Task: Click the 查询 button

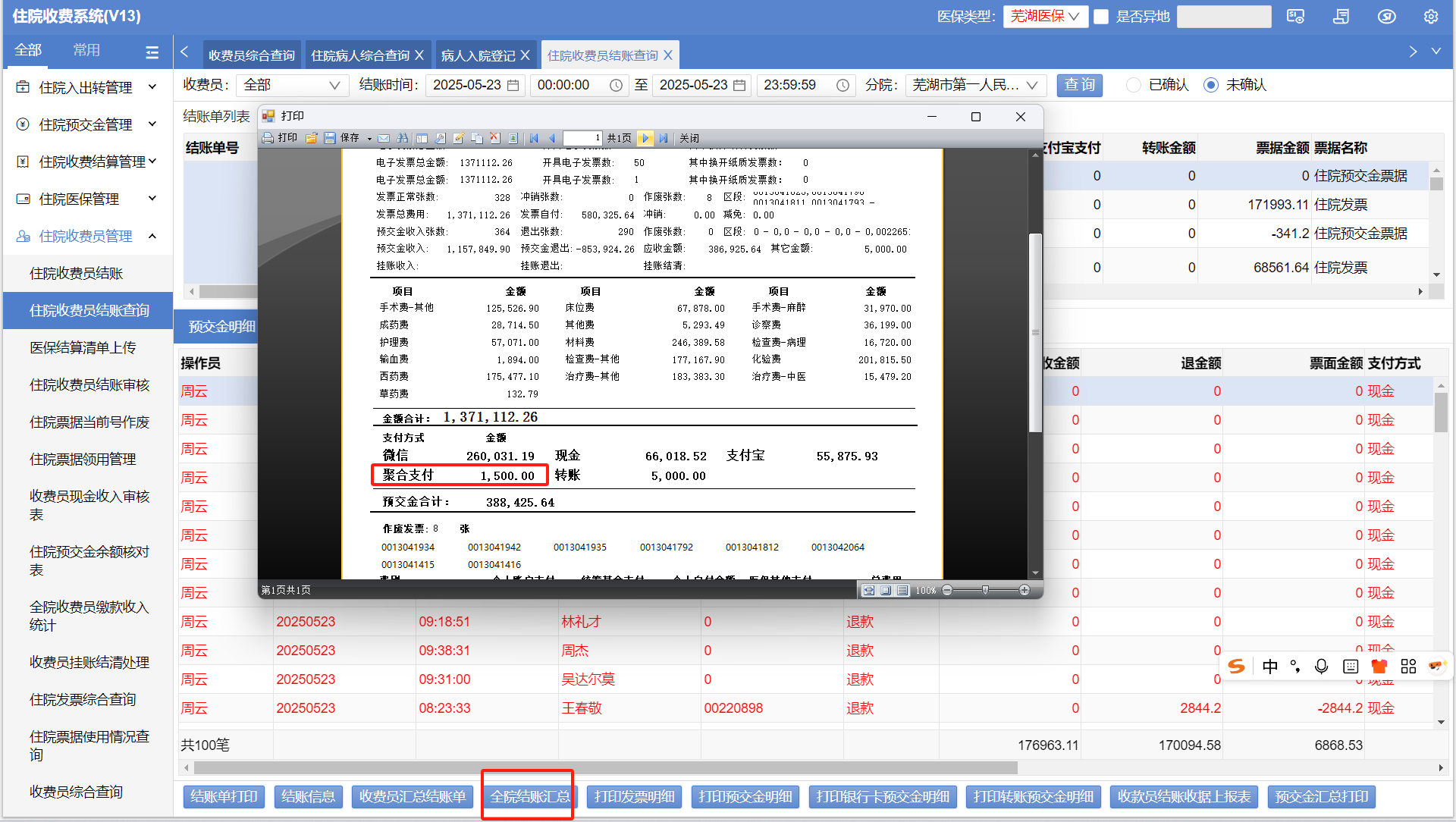Action: (1079, 85)
